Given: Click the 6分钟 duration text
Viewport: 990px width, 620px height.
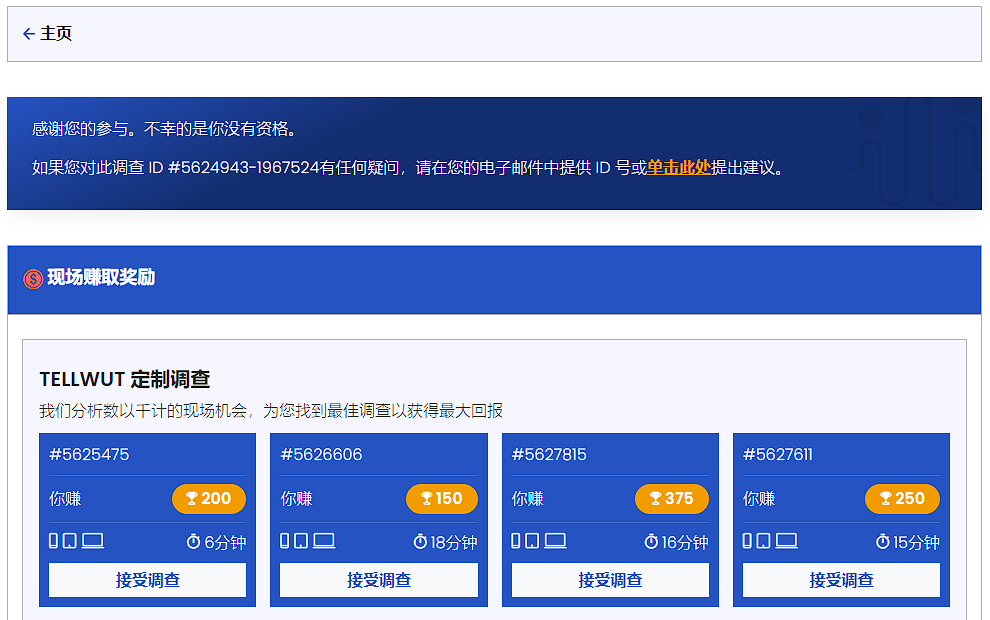Looking at the screenshot, I should [225, 542].
